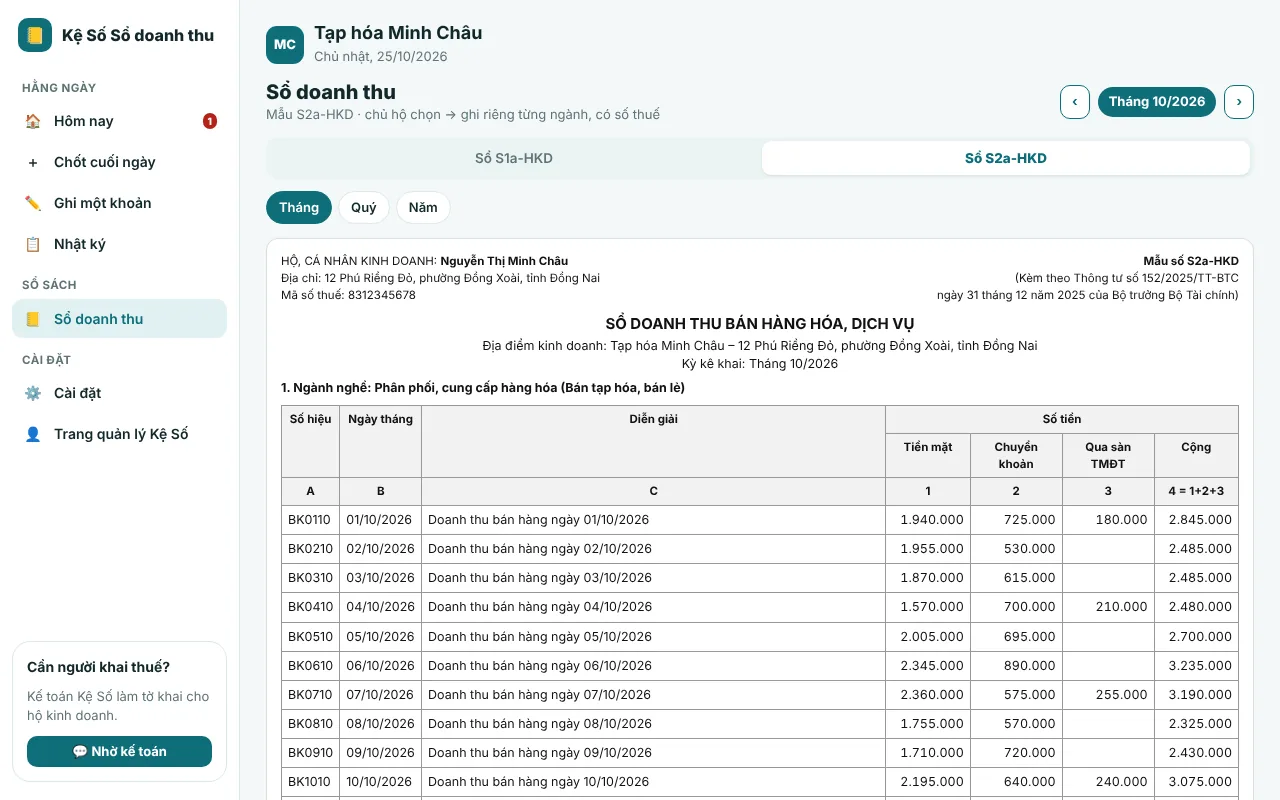This screenshot has height=800, width=1280.
Task: Click the Tiền mặt column header
Action: coord(928,455)
